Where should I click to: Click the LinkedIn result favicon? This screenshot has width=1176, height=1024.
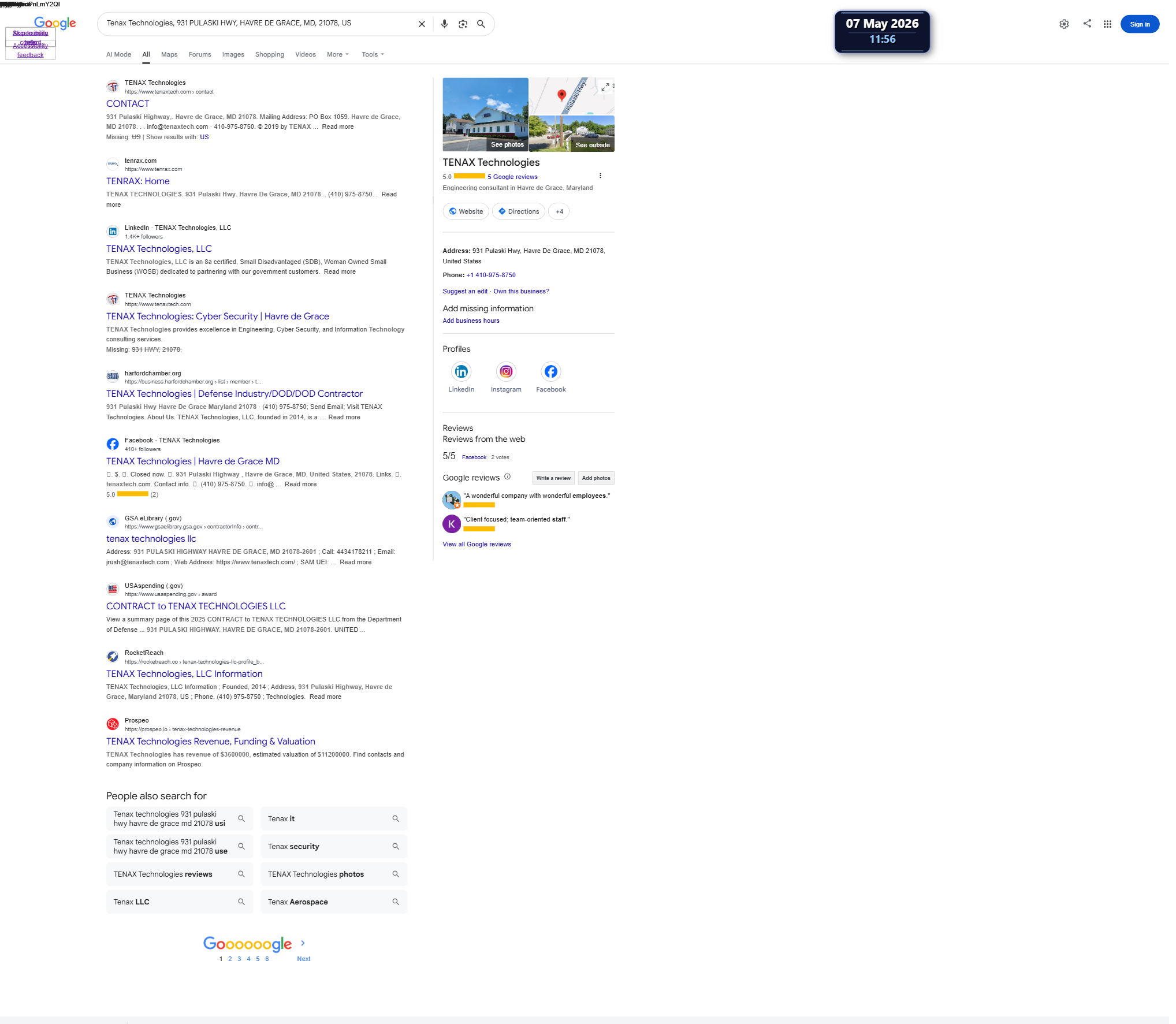coord(113,232)
